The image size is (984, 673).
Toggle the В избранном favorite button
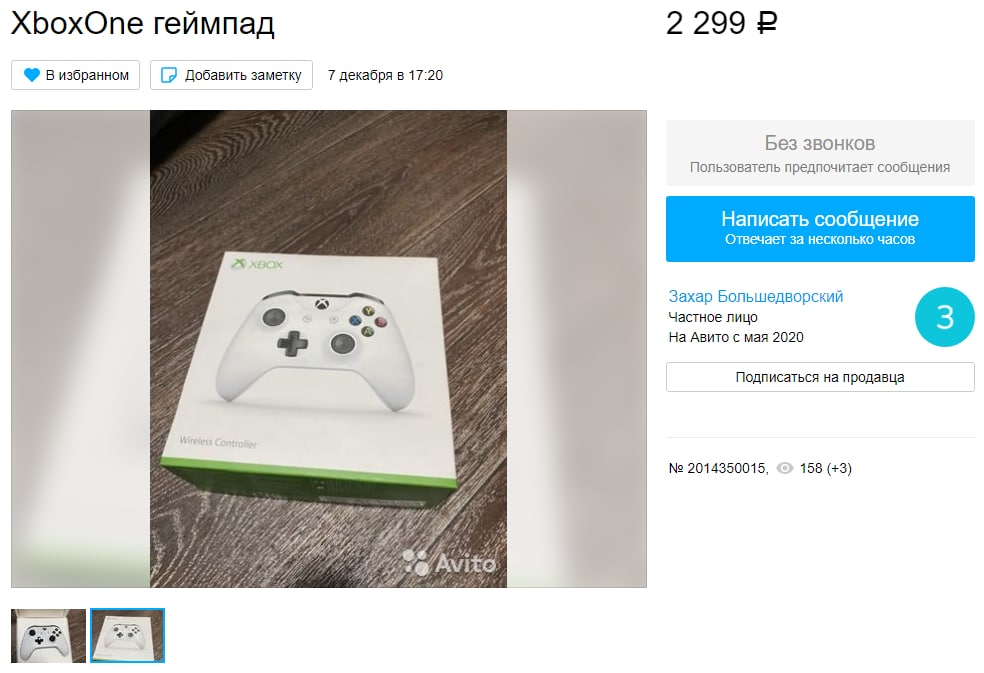coord(75,75)
